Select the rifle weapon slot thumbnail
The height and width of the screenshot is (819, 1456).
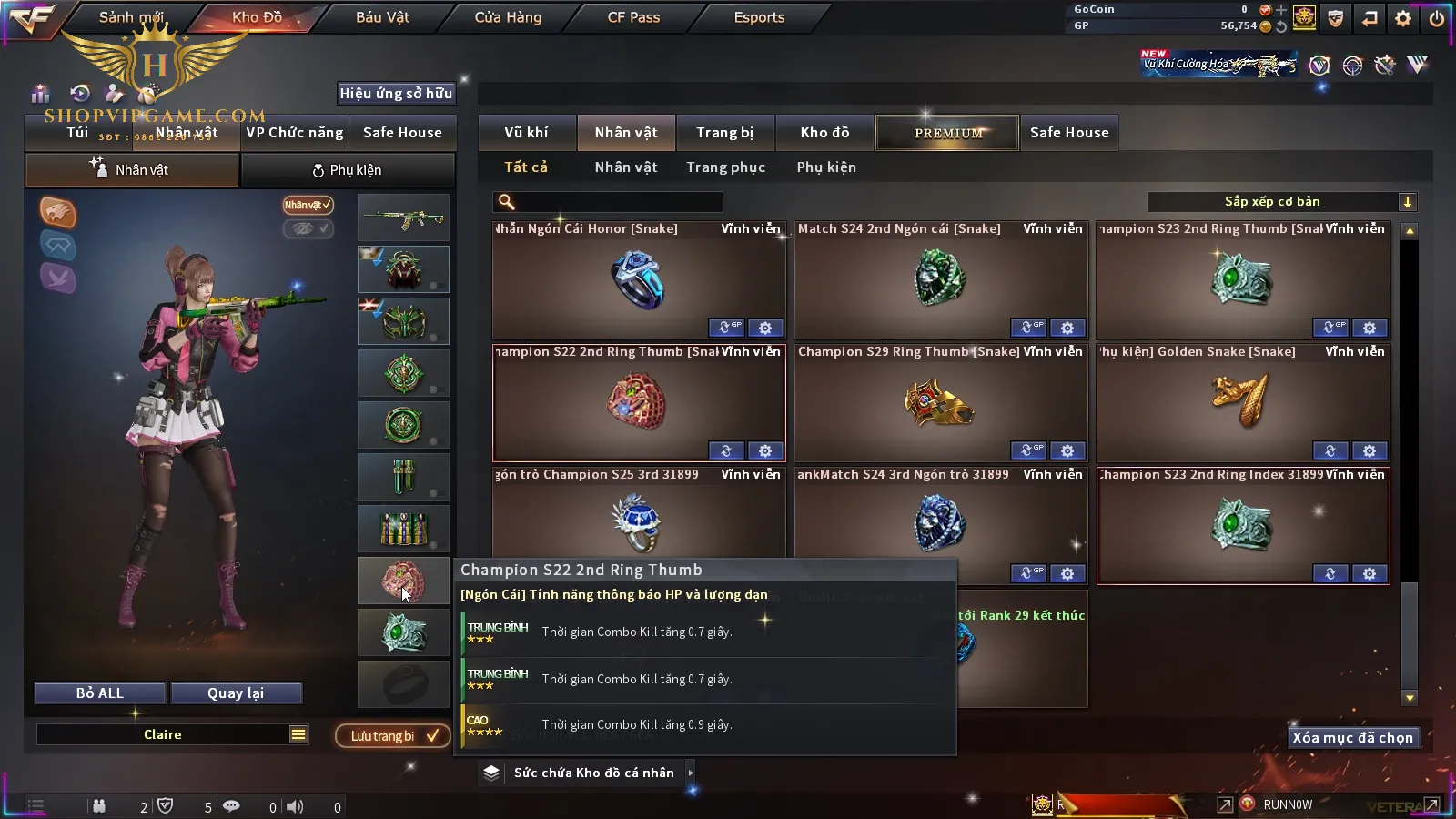[x=403, y=218]
